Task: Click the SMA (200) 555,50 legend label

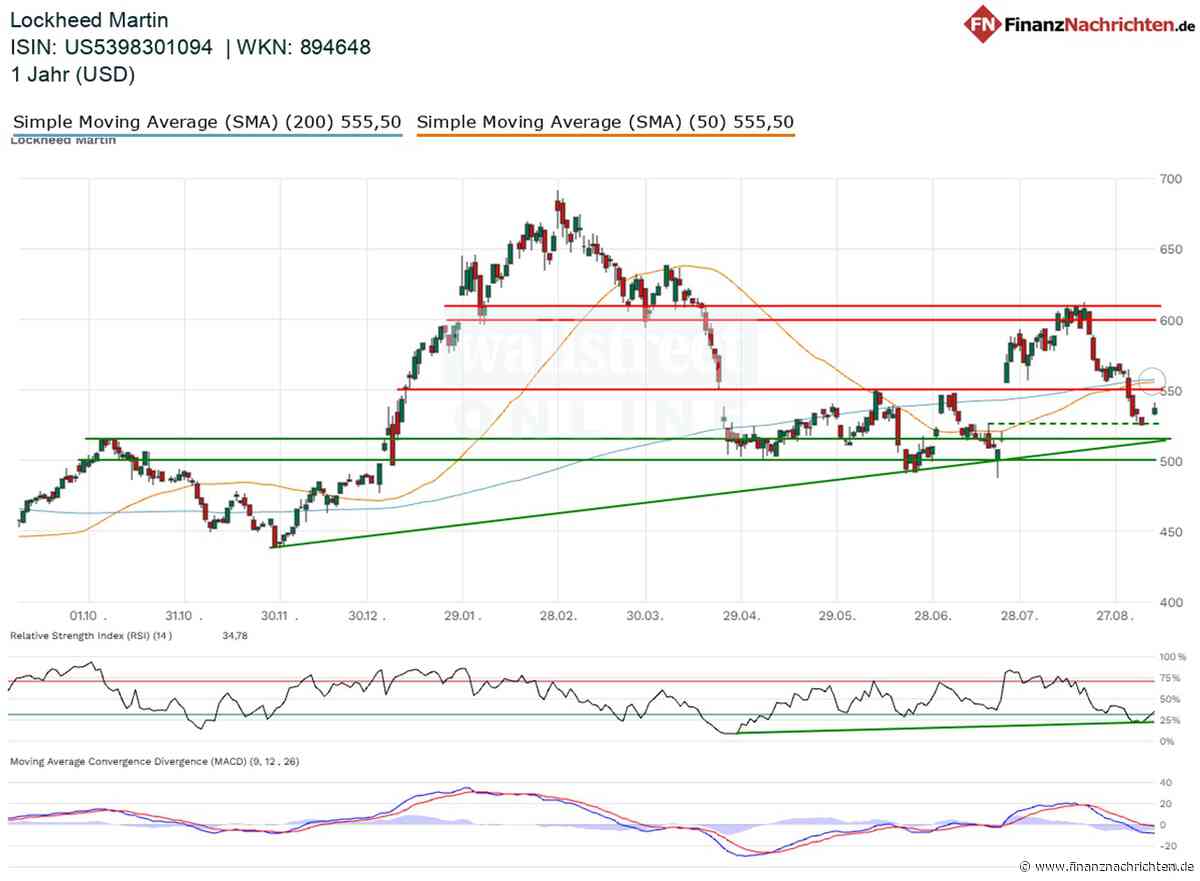Action: click(207, 122)
